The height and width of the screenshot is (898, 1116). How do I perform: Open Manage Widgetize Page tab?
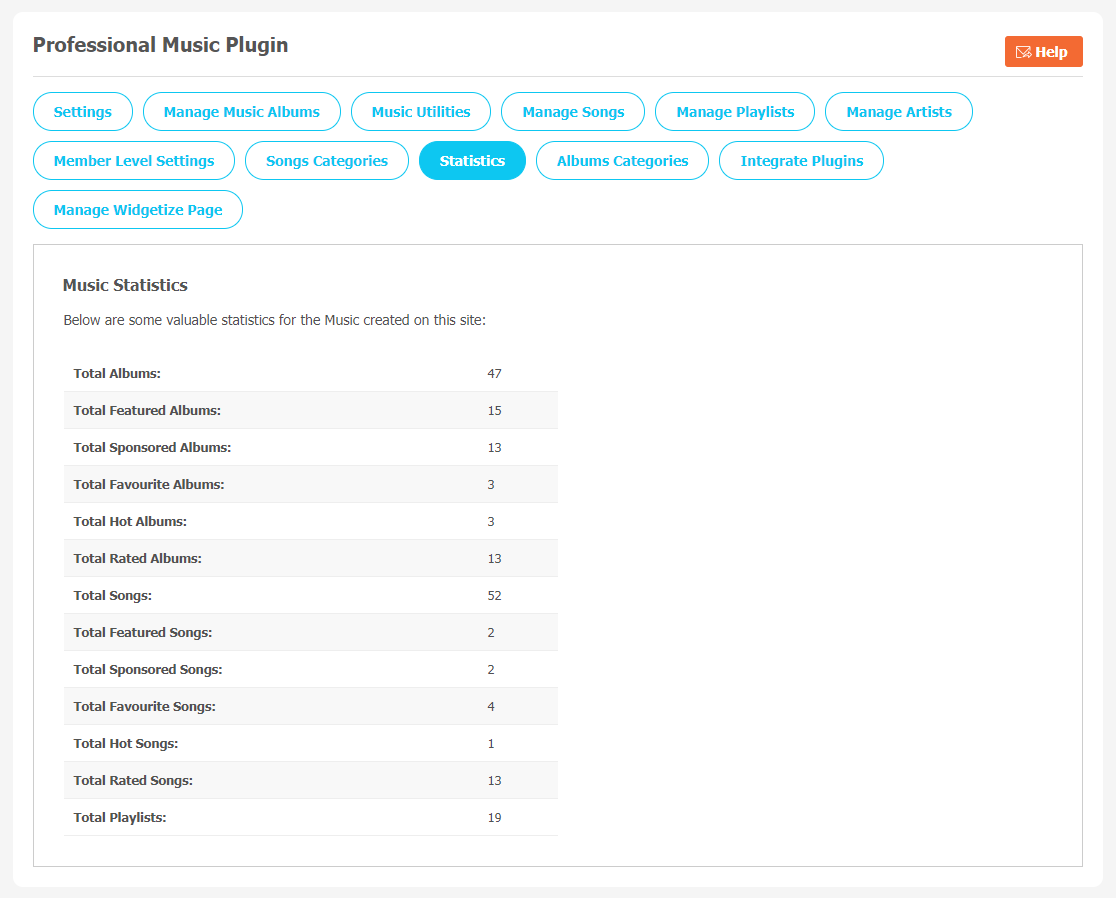tap(138, 210)
